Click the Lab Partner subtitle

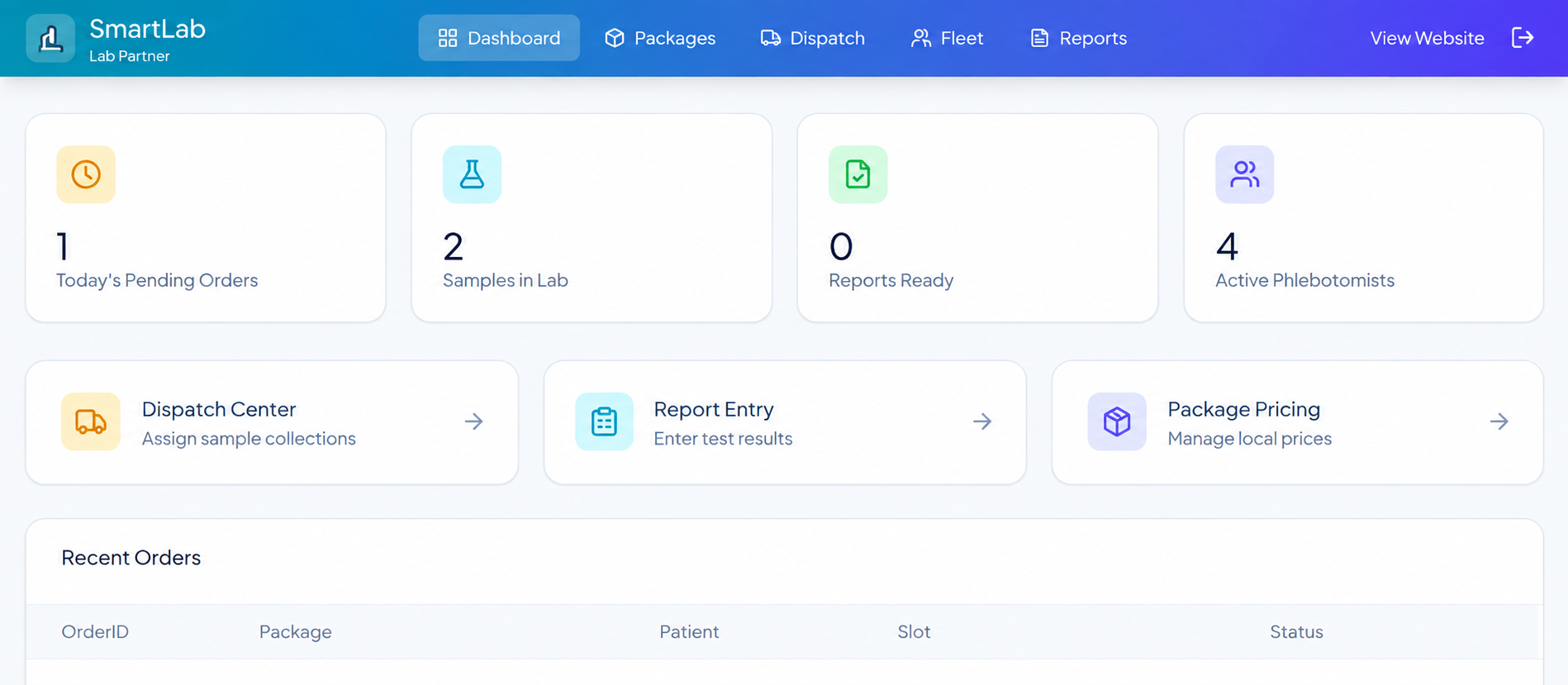coord(130,56)
